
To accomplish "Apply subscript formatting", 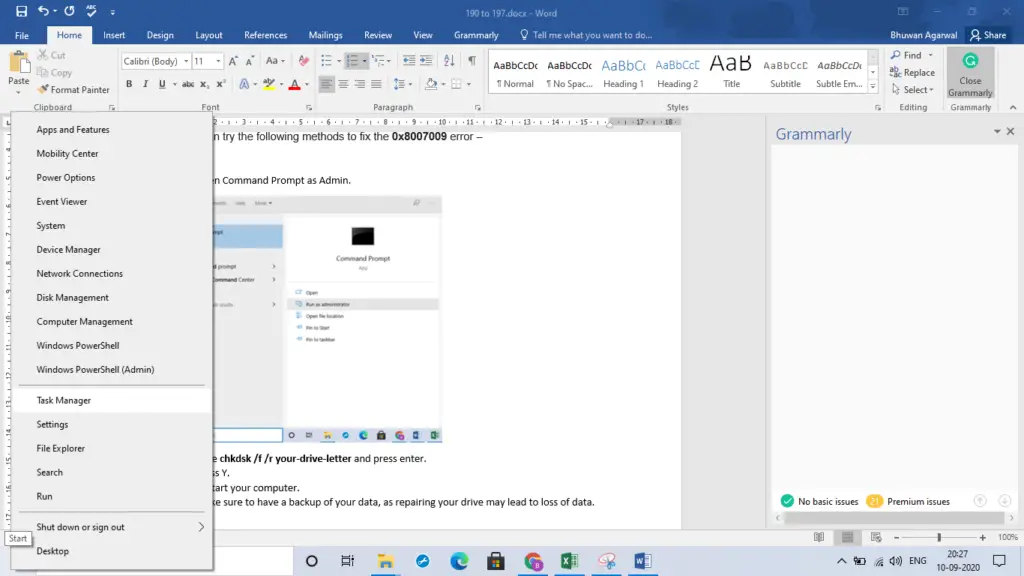I will tap(204, 84).
